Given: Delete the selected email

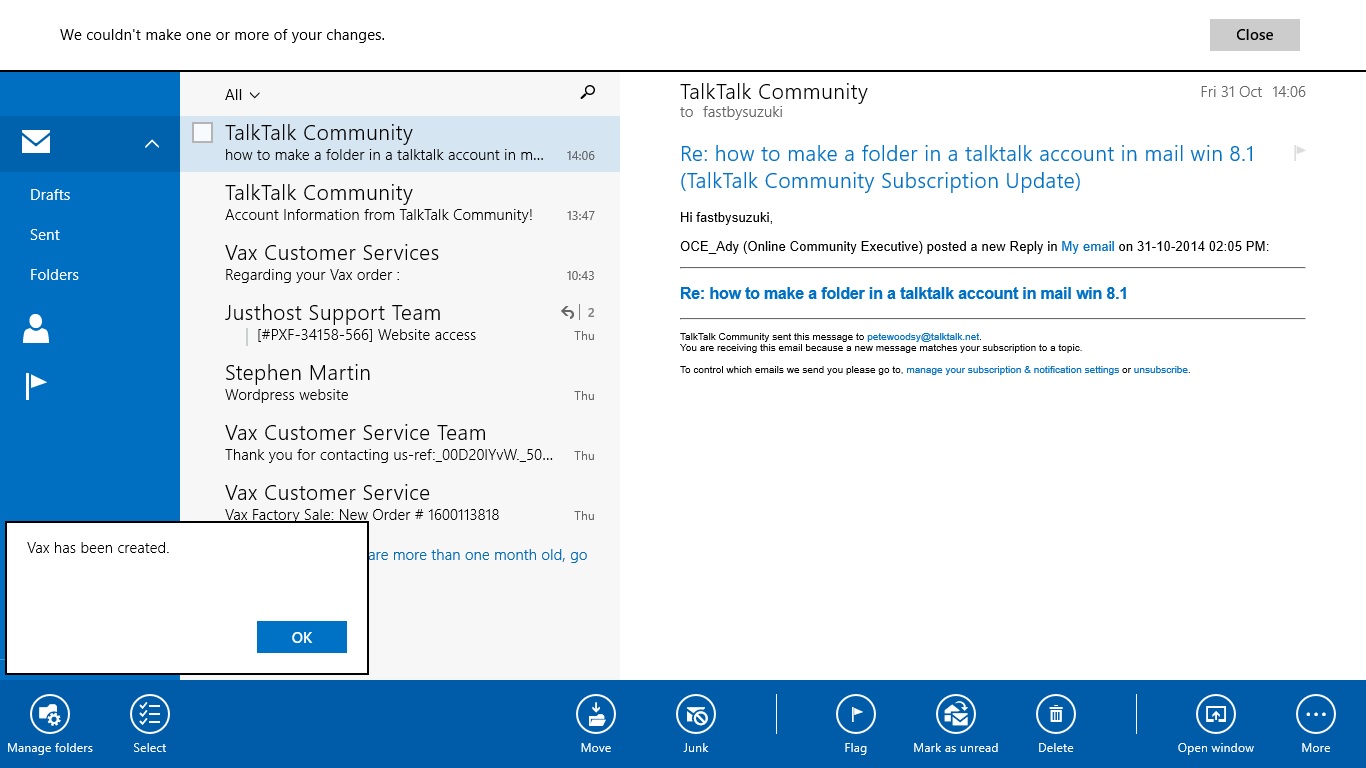Looking at the screenshot, I should pos(1056,714).
